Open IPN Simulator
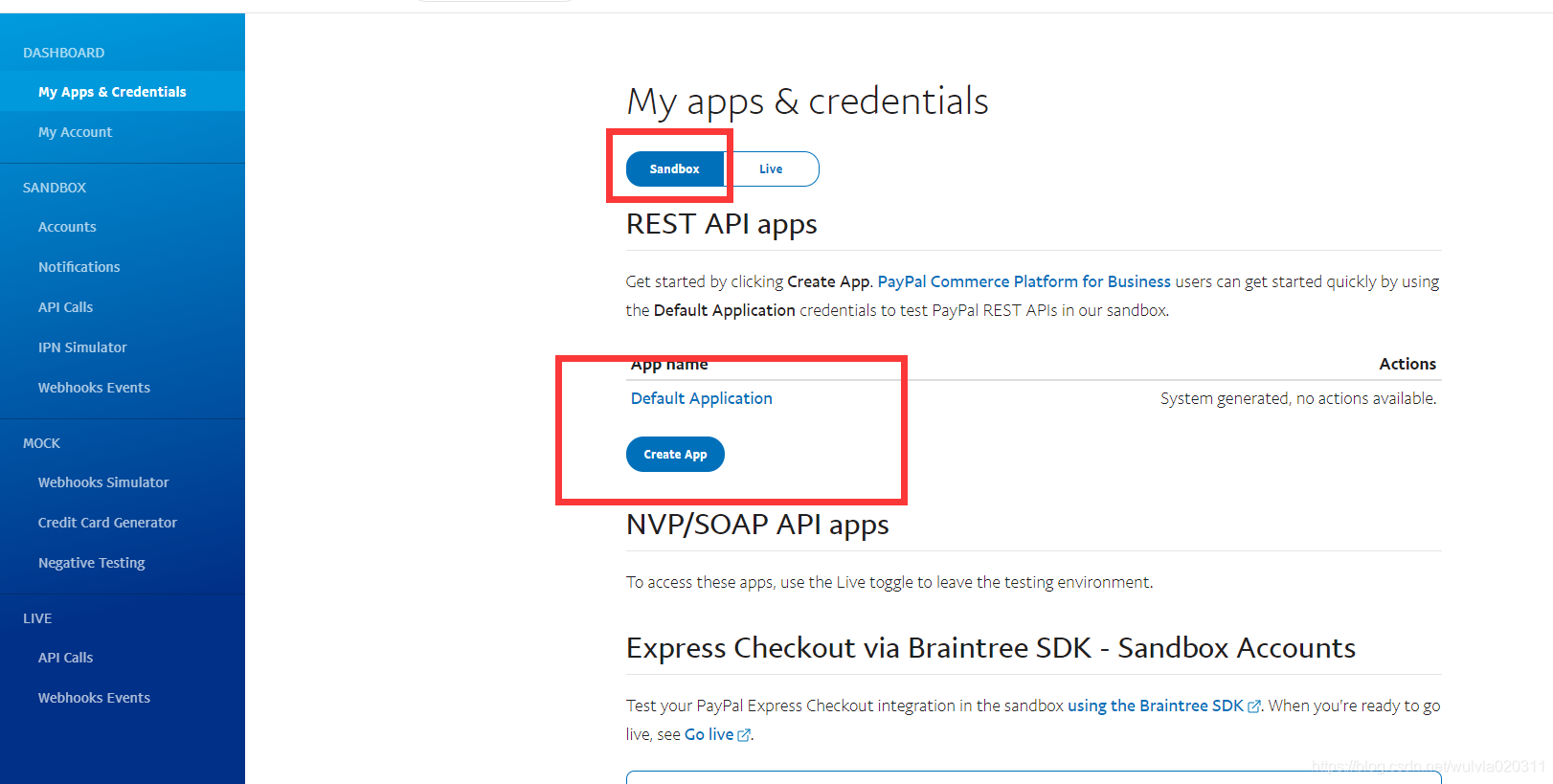 click(82, 347)
